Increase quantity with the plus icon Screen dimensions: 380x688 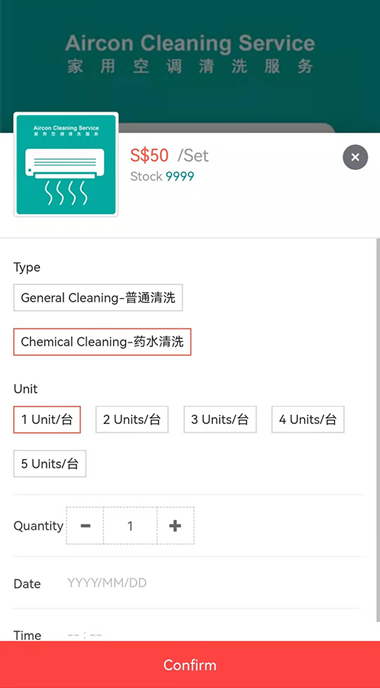[x=175, y=526]
